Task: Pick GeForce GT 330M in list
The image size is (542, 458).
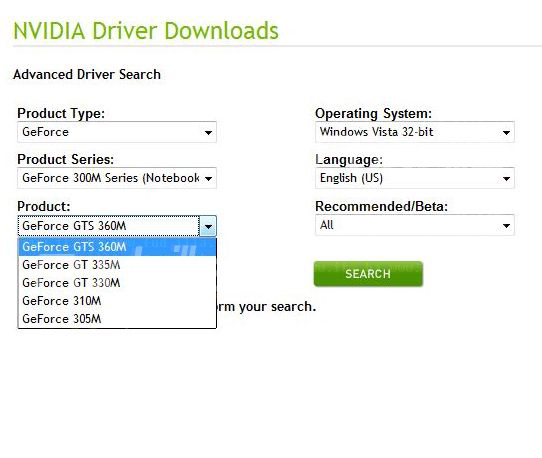Action: 117,283
